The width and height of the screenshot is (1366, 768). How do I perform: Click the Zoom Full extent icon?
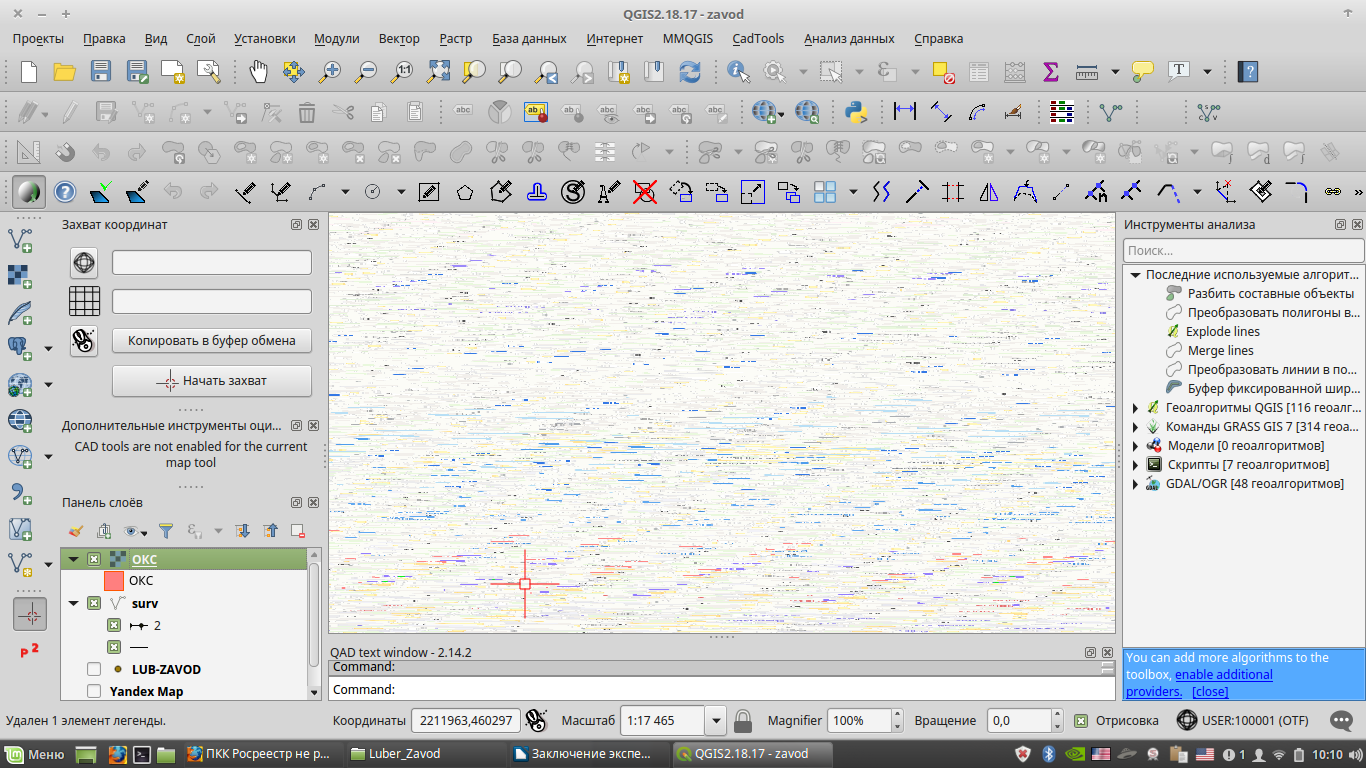(438, 71)
